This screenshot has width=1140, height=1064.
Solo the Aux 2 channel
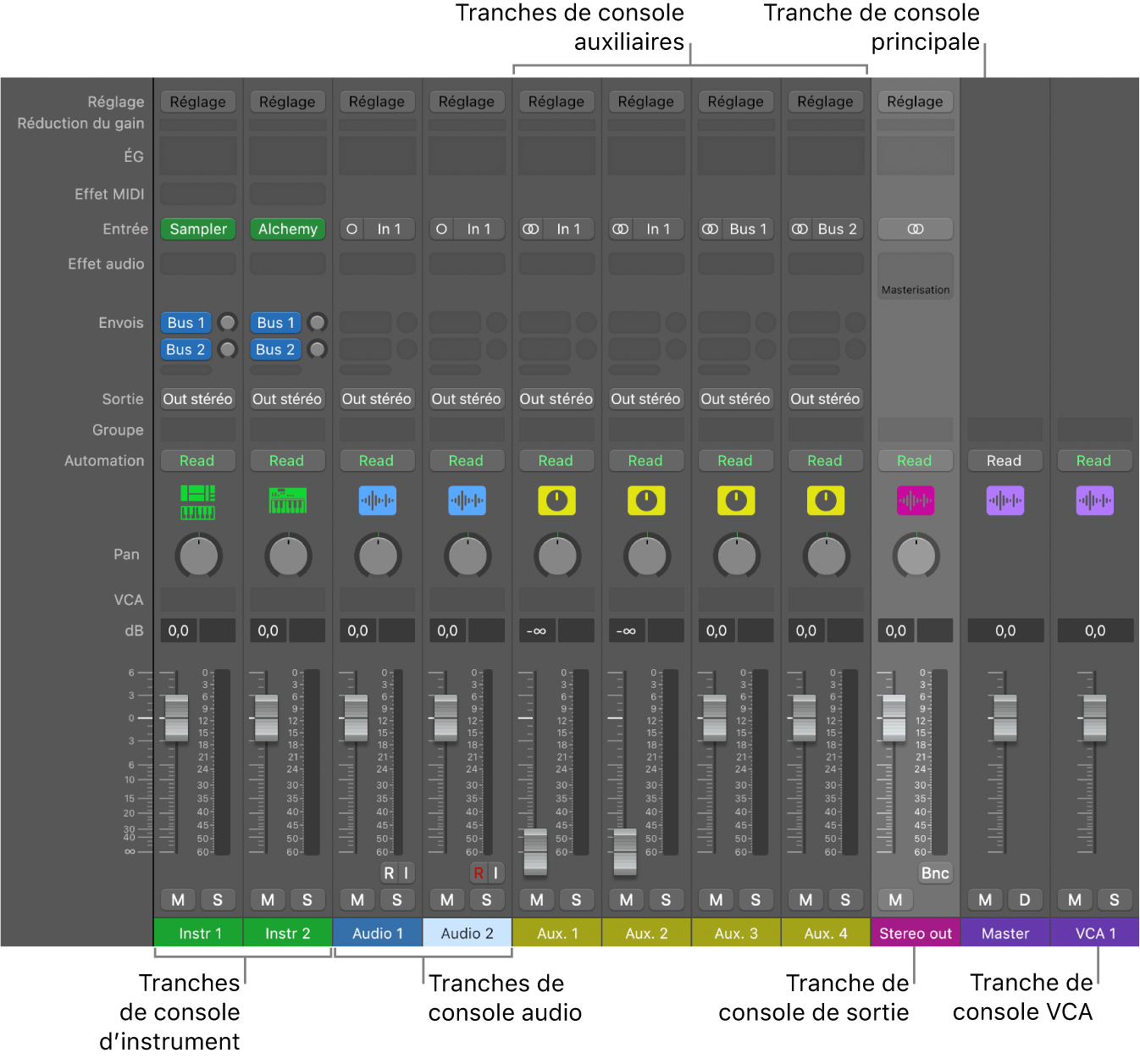click(x=667, y=900)
